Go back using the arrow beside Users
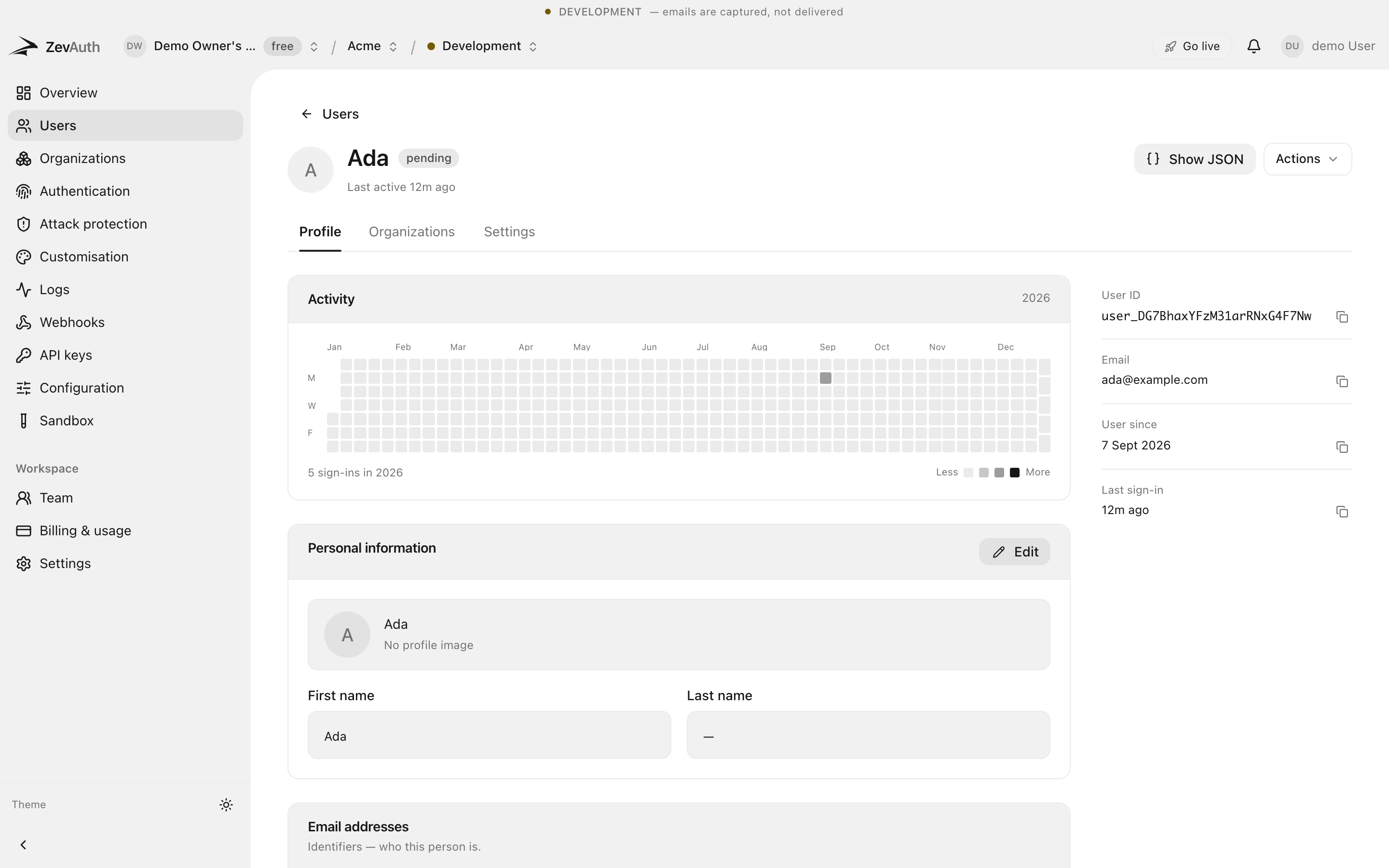This screenshot has width=1389, height=868. point(307,114)
